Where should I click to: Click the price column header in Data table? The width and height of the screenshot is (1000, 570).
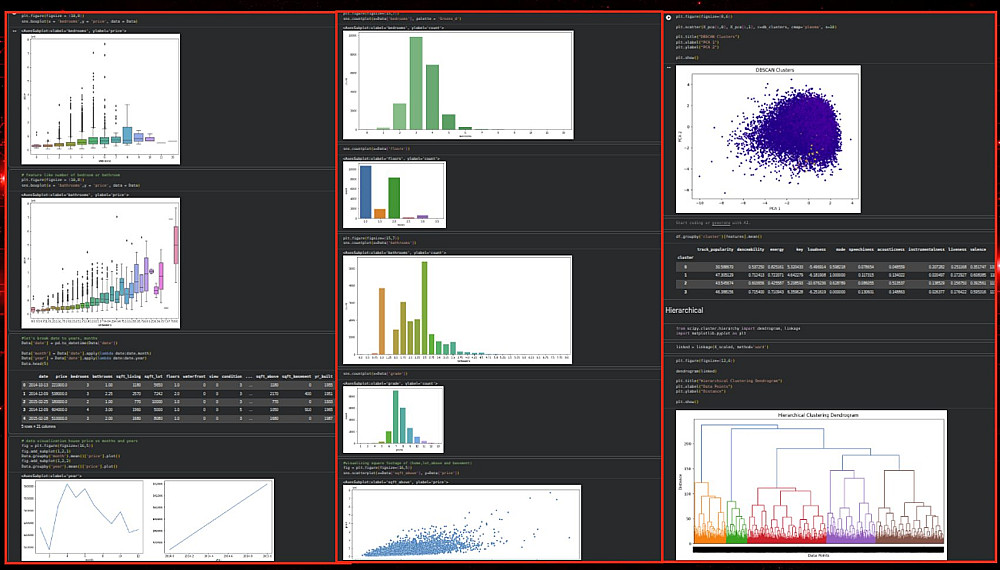click(x=62, y=376)
